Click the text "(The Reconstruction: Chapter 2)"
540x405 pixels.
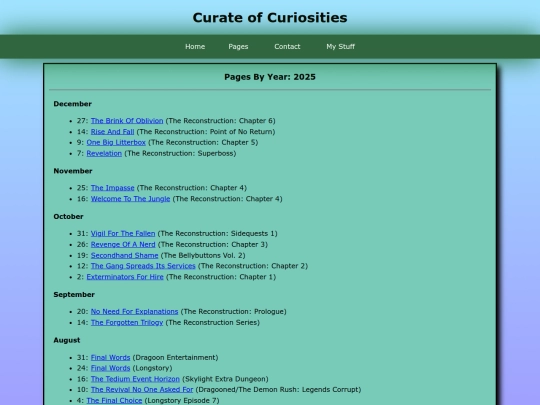[253, 266]
